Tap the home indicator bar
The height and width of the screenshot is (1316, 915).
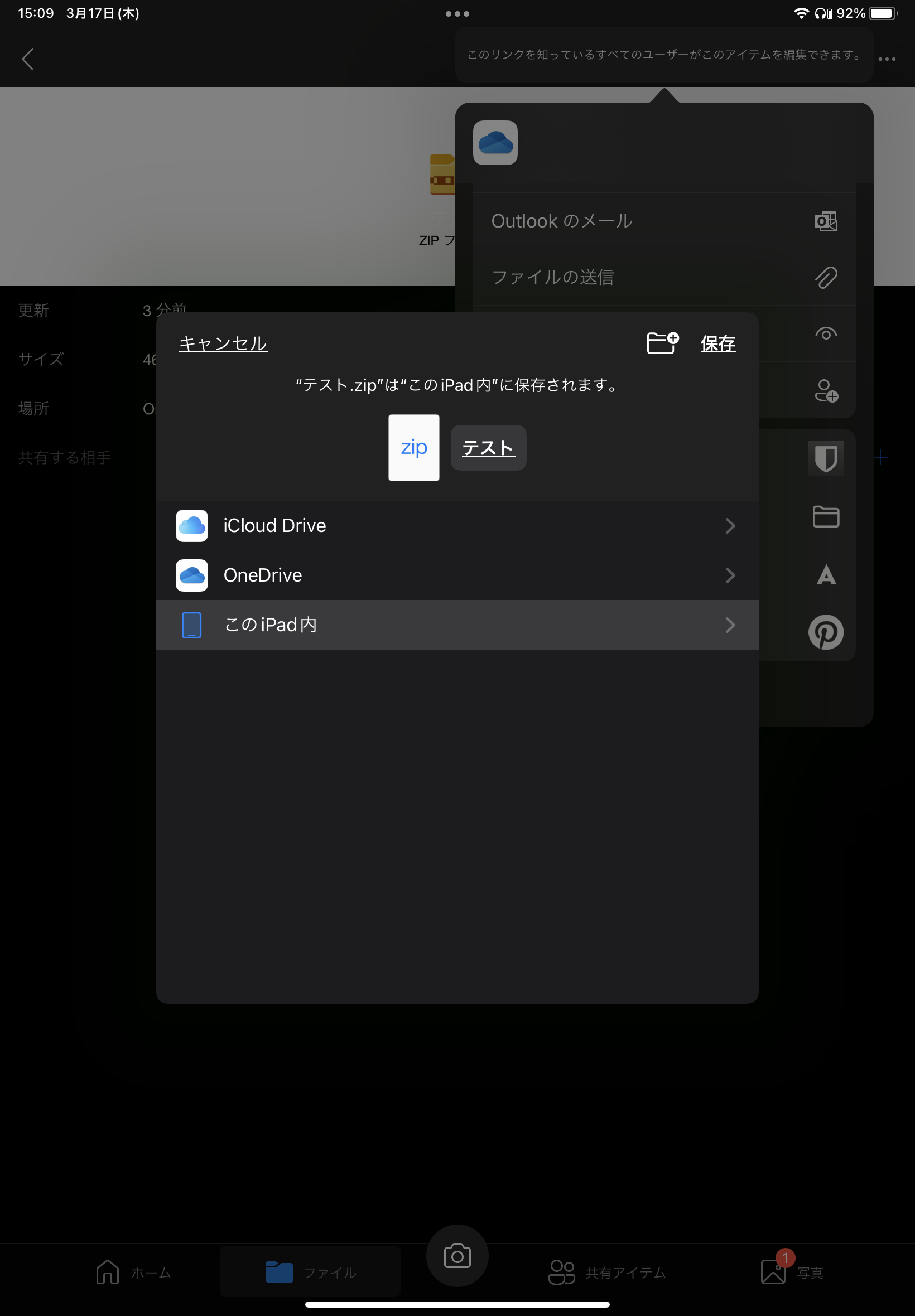(458, 1304)
